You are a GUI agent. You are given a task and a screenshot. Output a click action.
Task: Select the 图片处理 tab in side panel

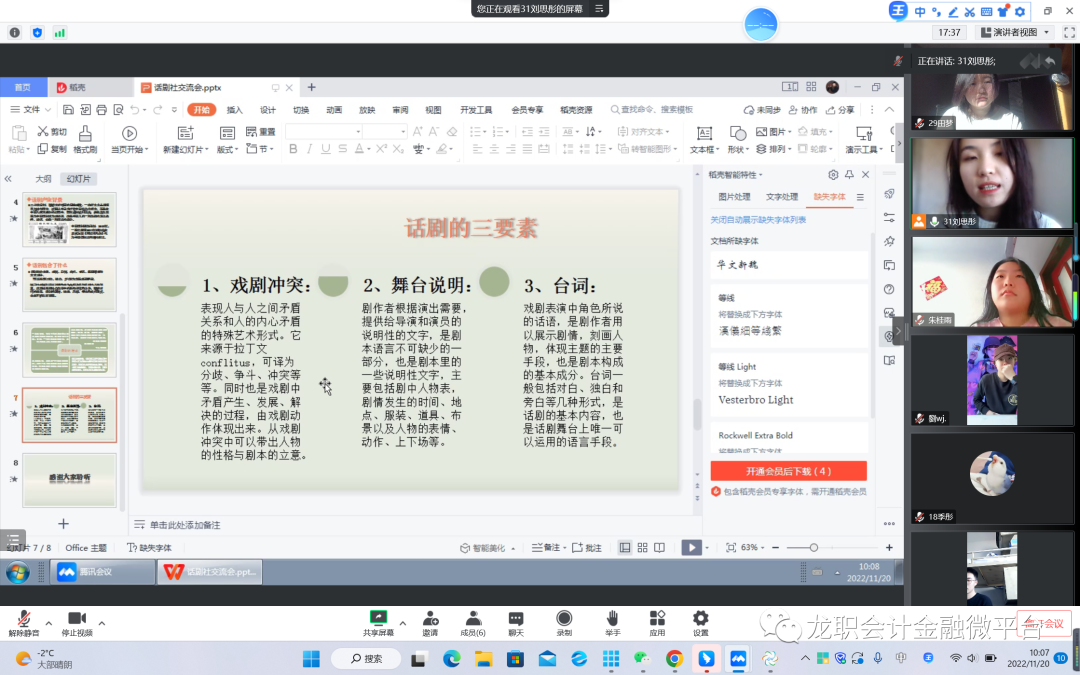pos(734,197)
